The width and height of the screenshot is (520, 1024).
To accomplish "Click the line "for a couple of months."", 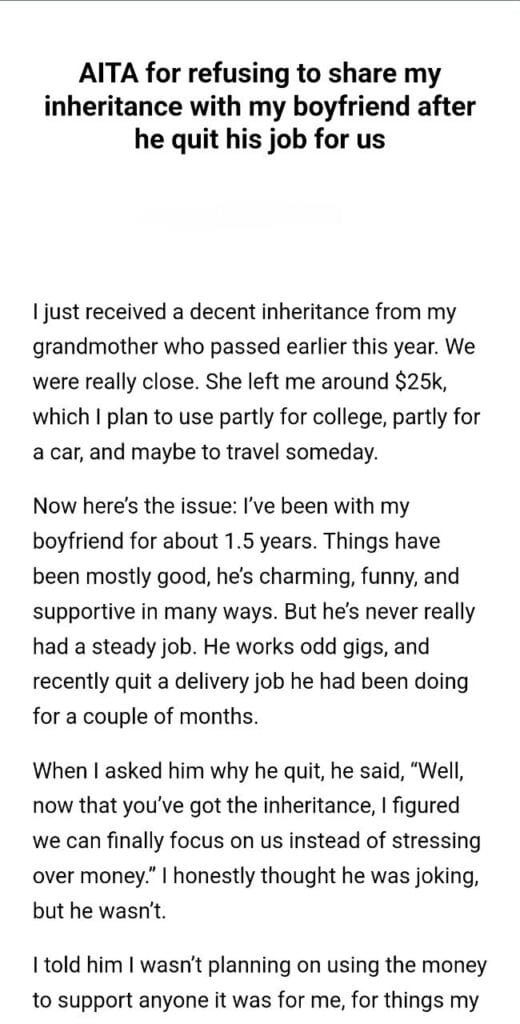I will click(x=145, y=717).
